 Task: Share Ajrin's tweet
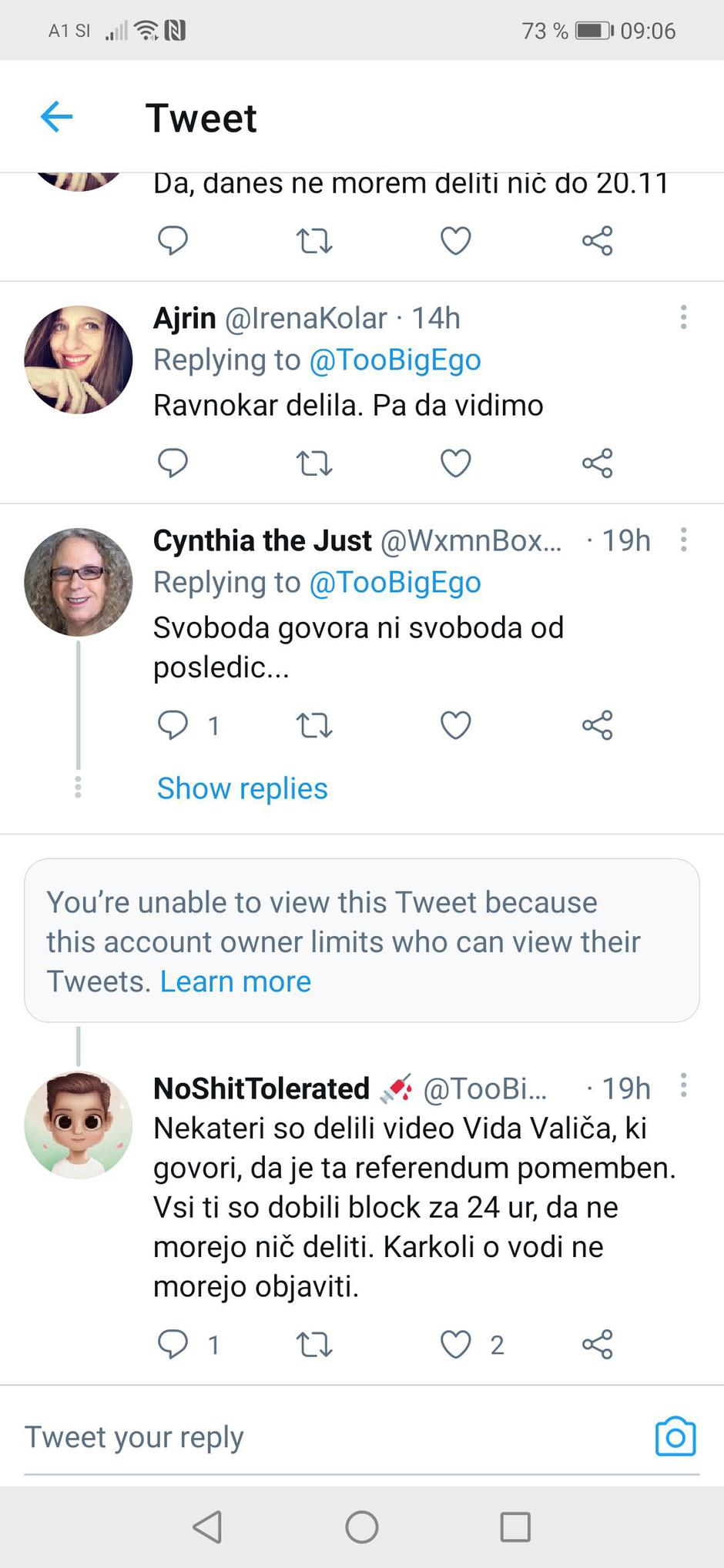597,463
